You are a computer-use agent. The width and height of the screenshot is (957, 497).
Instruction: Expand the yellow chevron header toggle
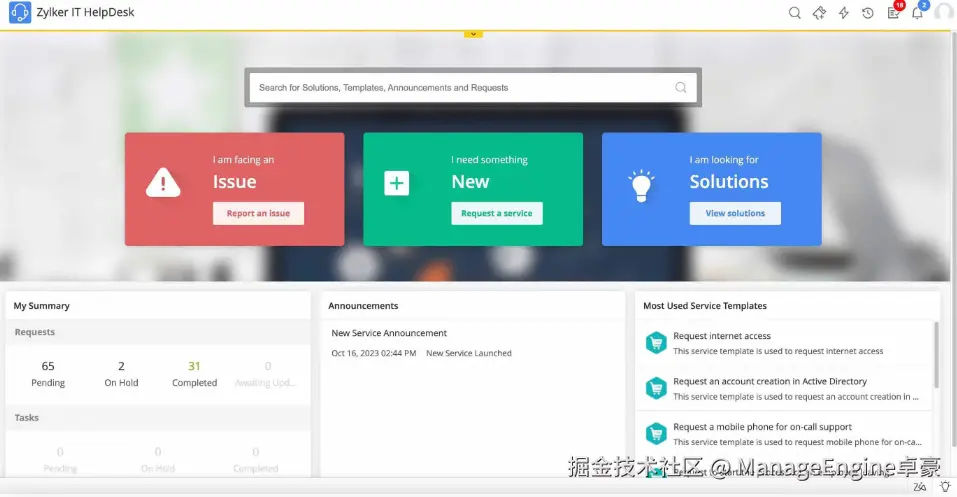click(x=473, y=34)
